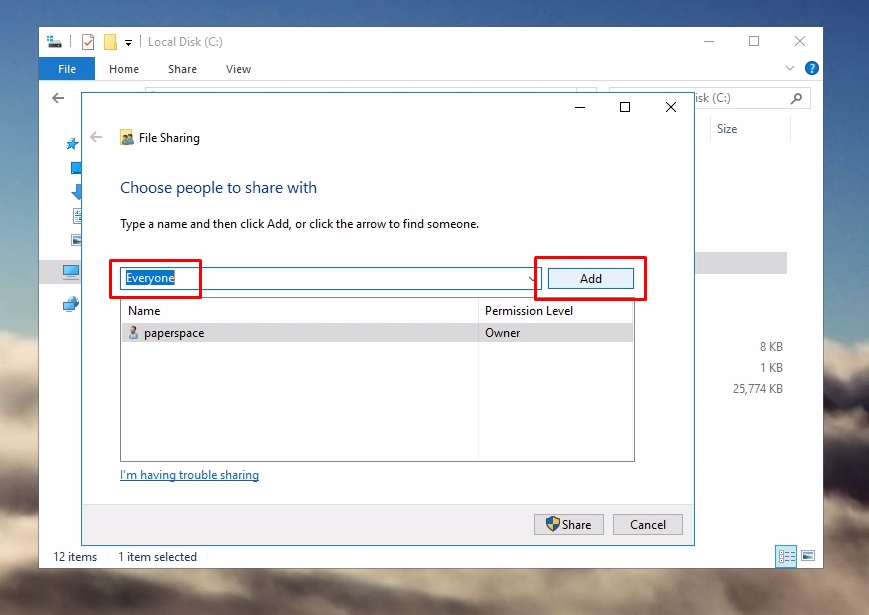Click the drive icon in title bar

(x=54, y=42)
